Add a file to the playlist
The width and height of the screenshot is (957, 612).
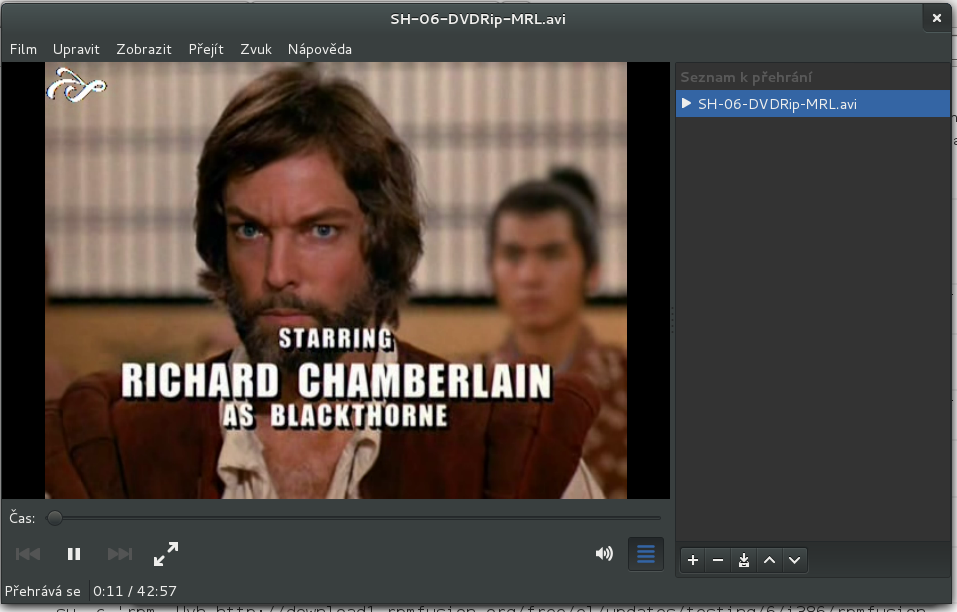point(693,560)
